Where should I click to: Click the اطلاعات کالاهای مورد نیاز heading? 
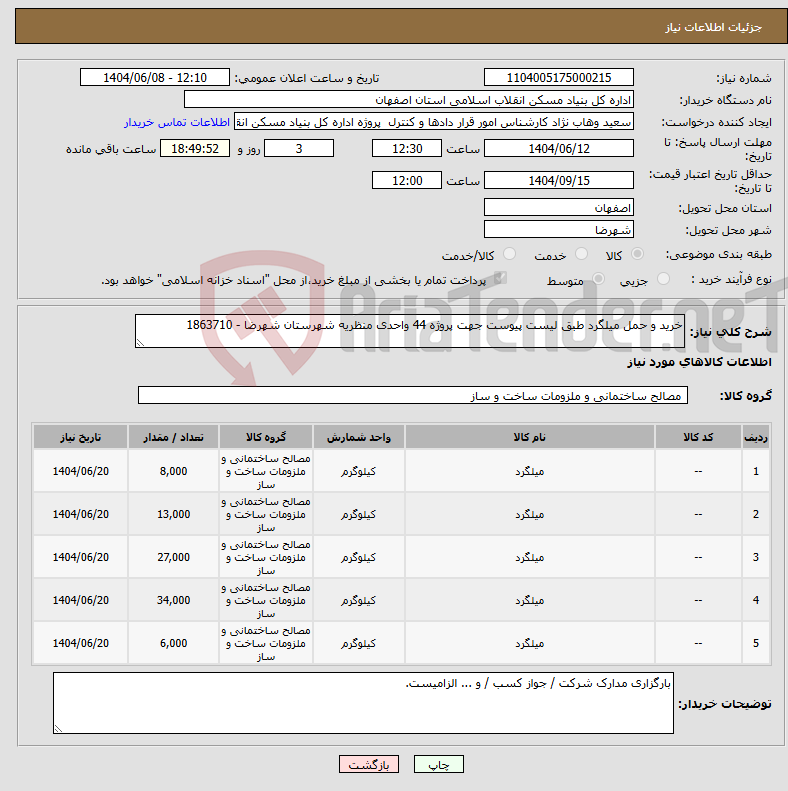699,362
